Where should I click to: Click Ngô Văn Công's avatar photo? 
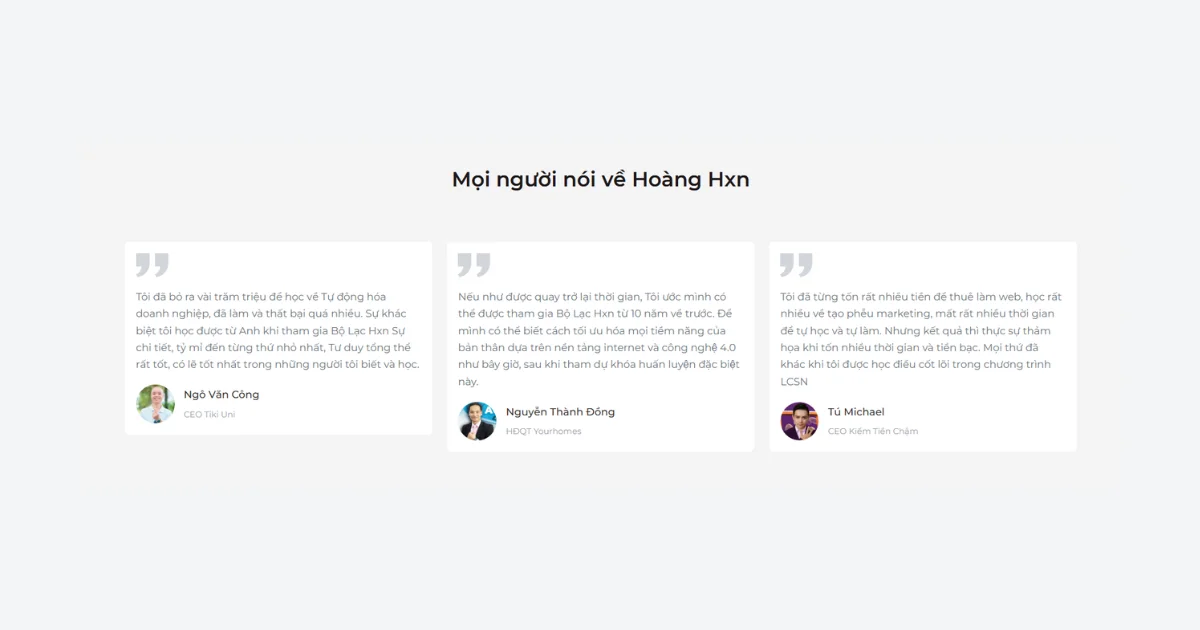[x=155, y=404]
